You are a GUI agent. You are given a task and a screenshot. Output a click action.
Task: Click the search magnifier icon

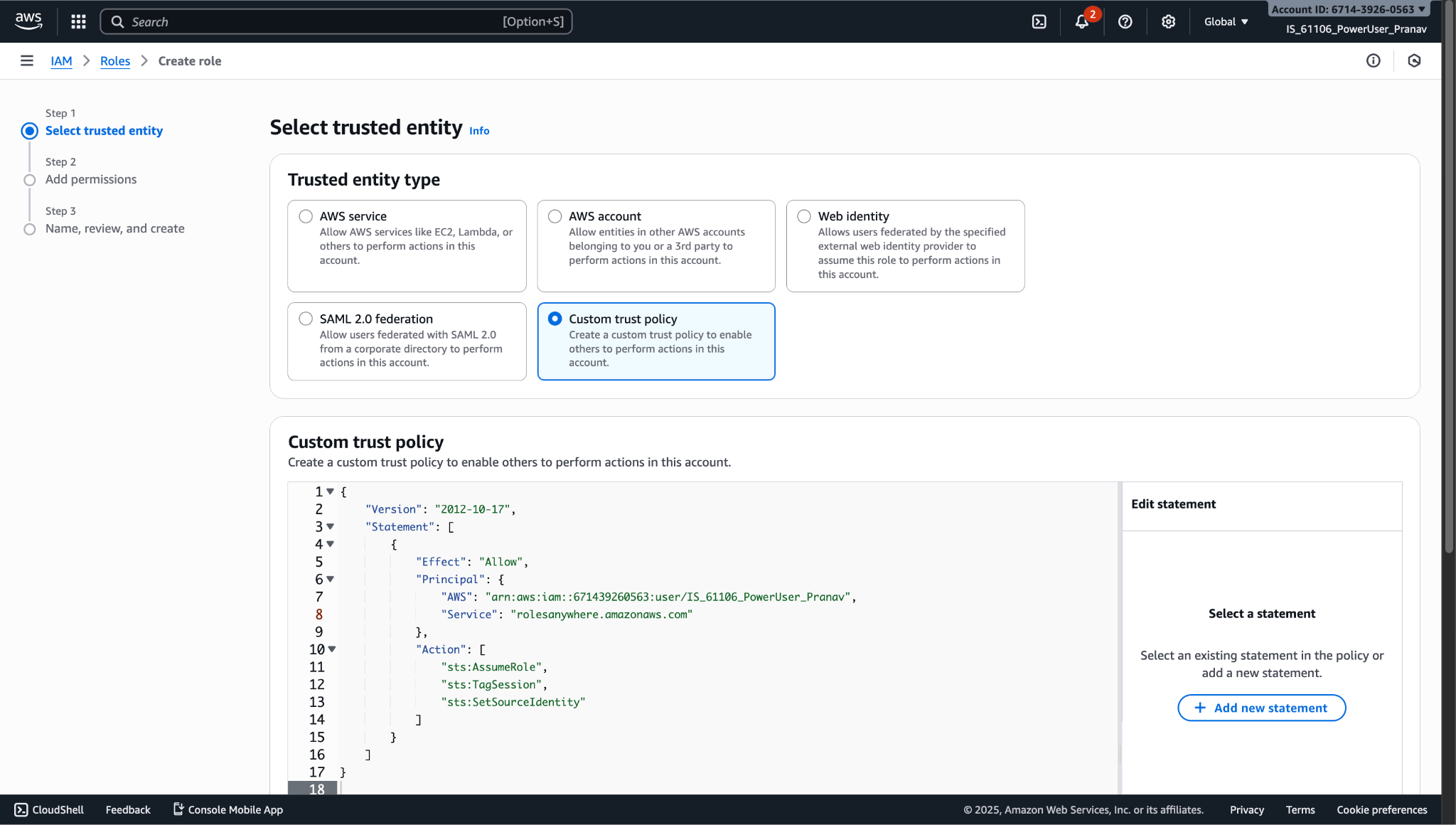click(x=118, y=22)
